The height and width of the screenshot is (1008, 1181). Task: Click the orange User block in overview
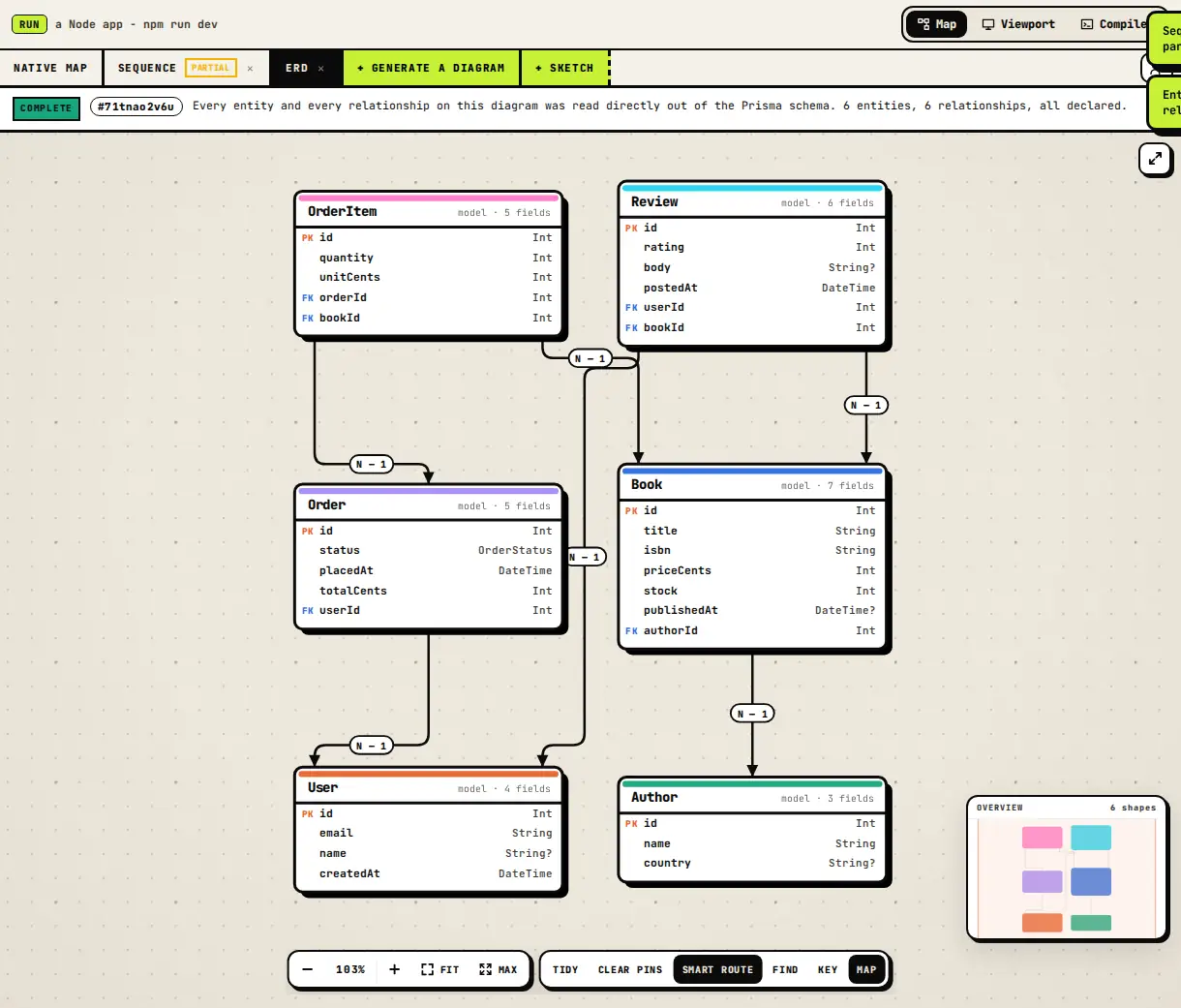1042,923
